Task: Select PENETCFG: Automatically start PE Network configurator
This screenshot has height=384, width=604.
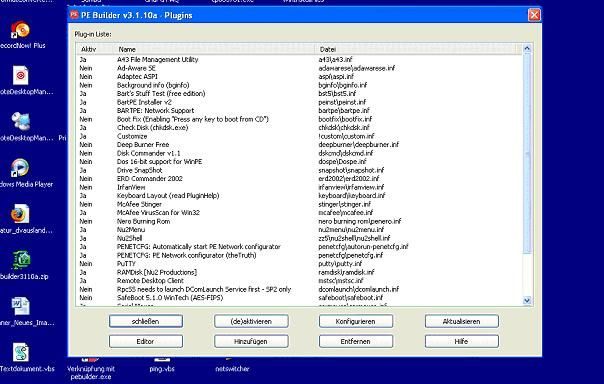Action: tap(299, 247)
